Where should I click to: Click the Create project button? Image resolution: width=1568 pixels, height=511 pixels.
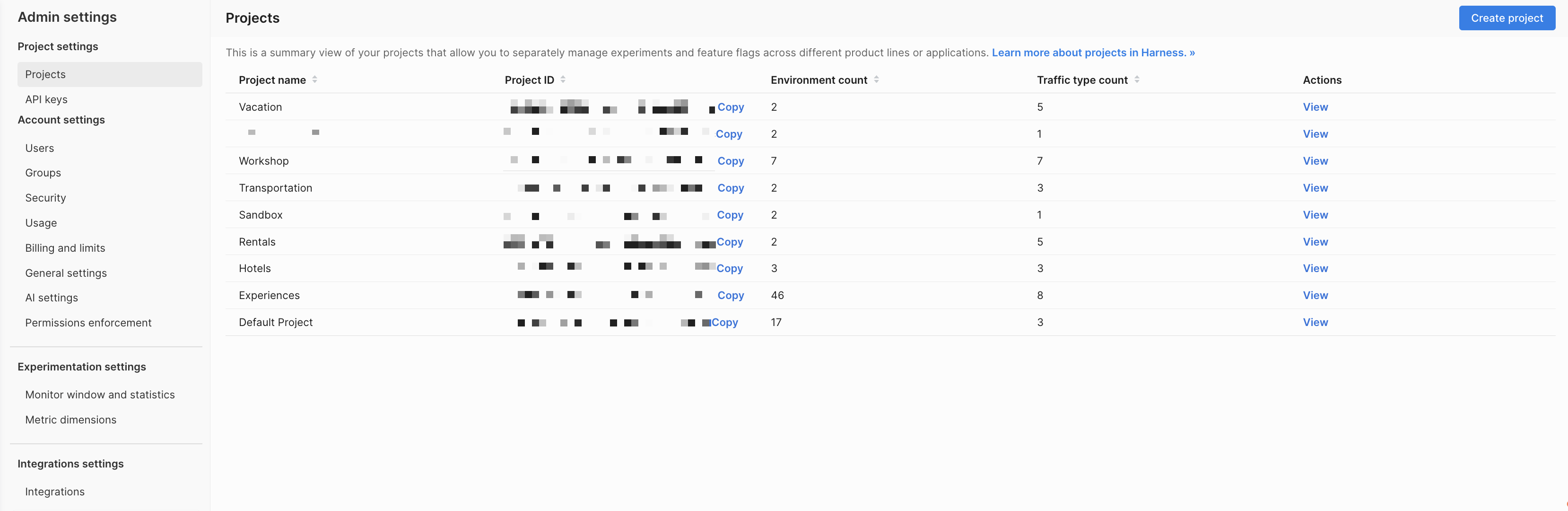pos(1506,18)
